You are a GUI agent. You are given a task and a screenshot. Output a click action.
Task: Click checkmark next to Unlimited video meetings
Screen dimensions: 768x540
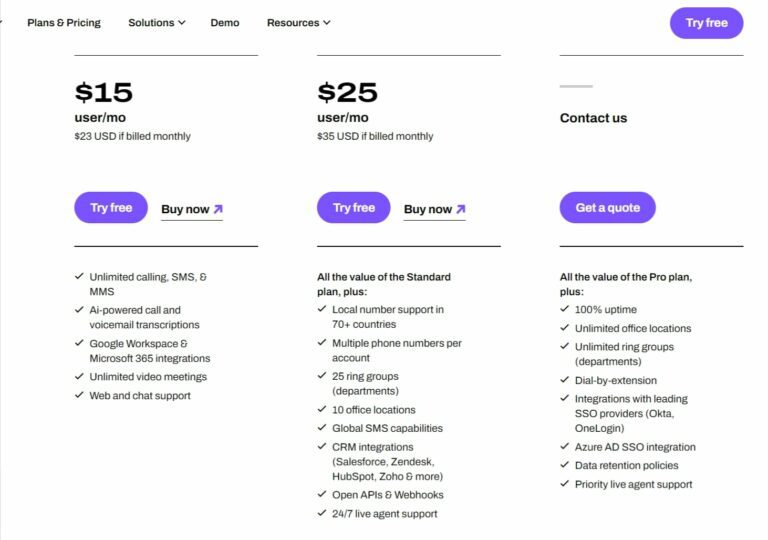coord(79,377)
